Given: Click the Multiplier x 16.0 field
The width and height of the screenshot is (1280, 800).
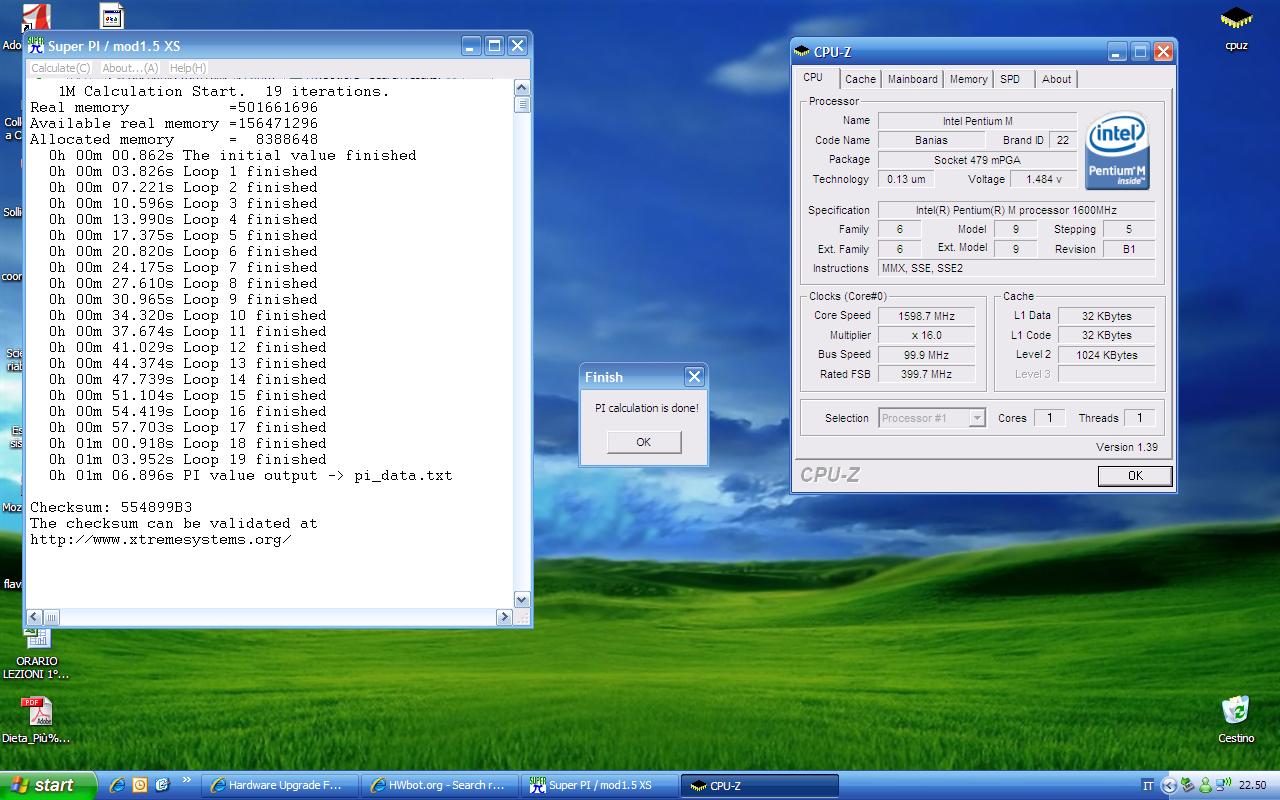Looking at the screenshot, I should 926,335.
